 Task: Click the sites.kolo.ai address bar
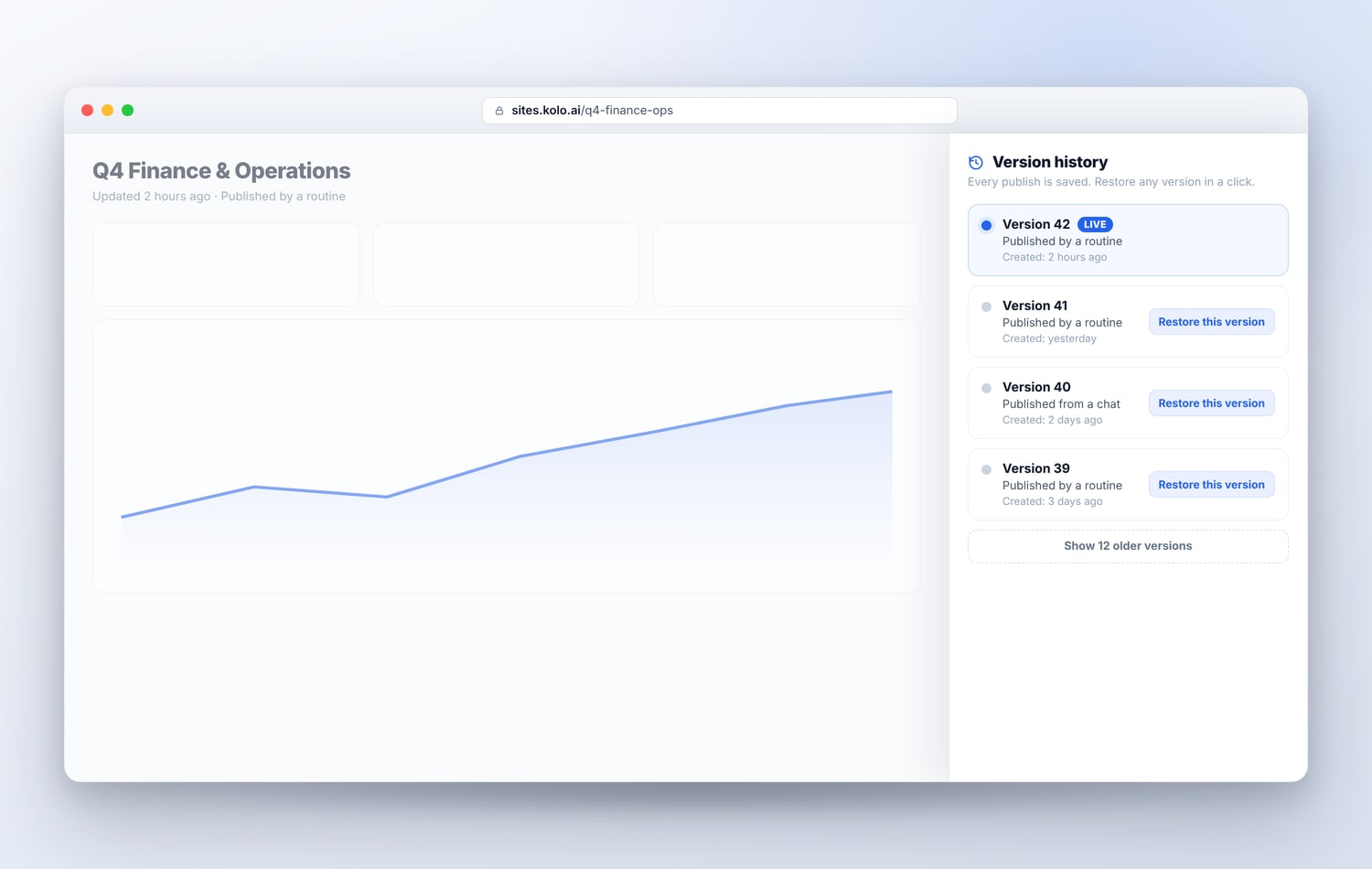719,111
